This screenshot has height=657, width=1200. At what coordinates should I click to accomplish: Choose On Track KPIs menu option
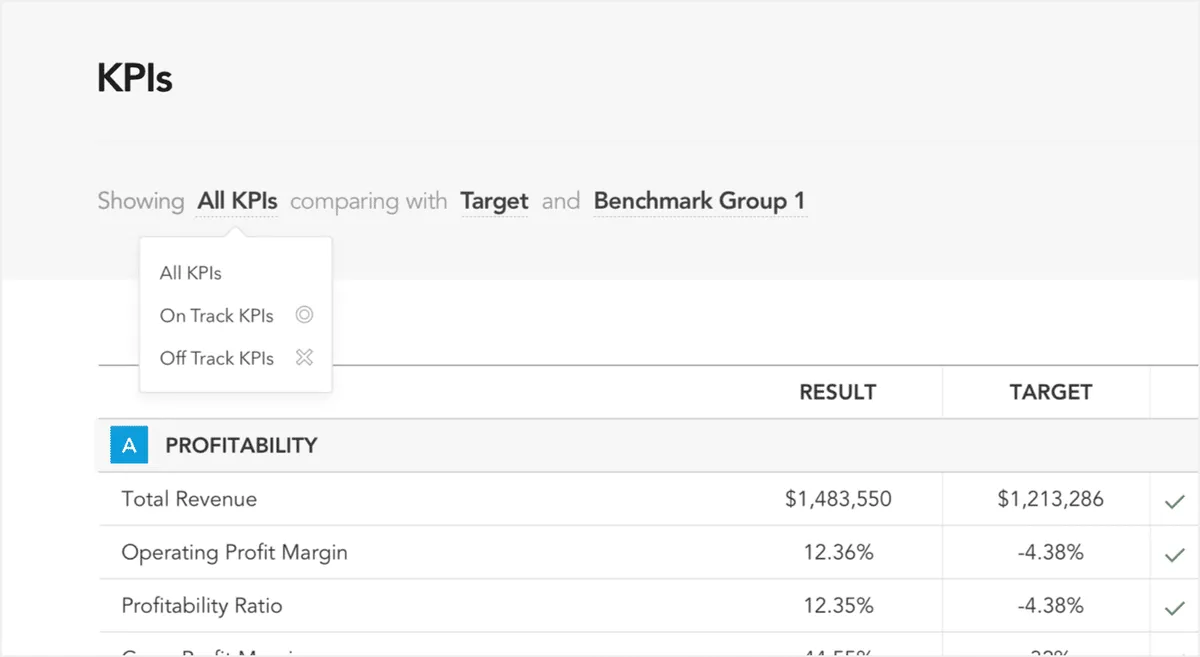216,315
